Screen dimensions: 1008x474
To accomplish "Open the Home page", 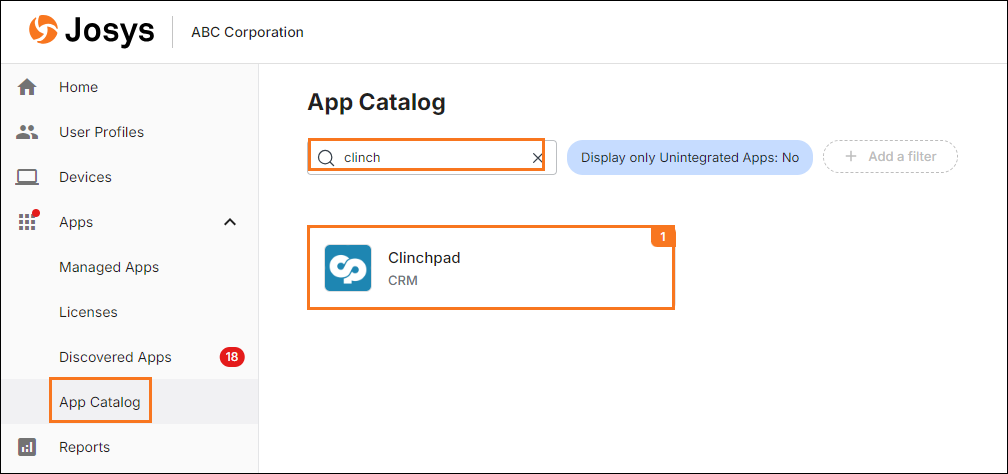I will point(78,87).
